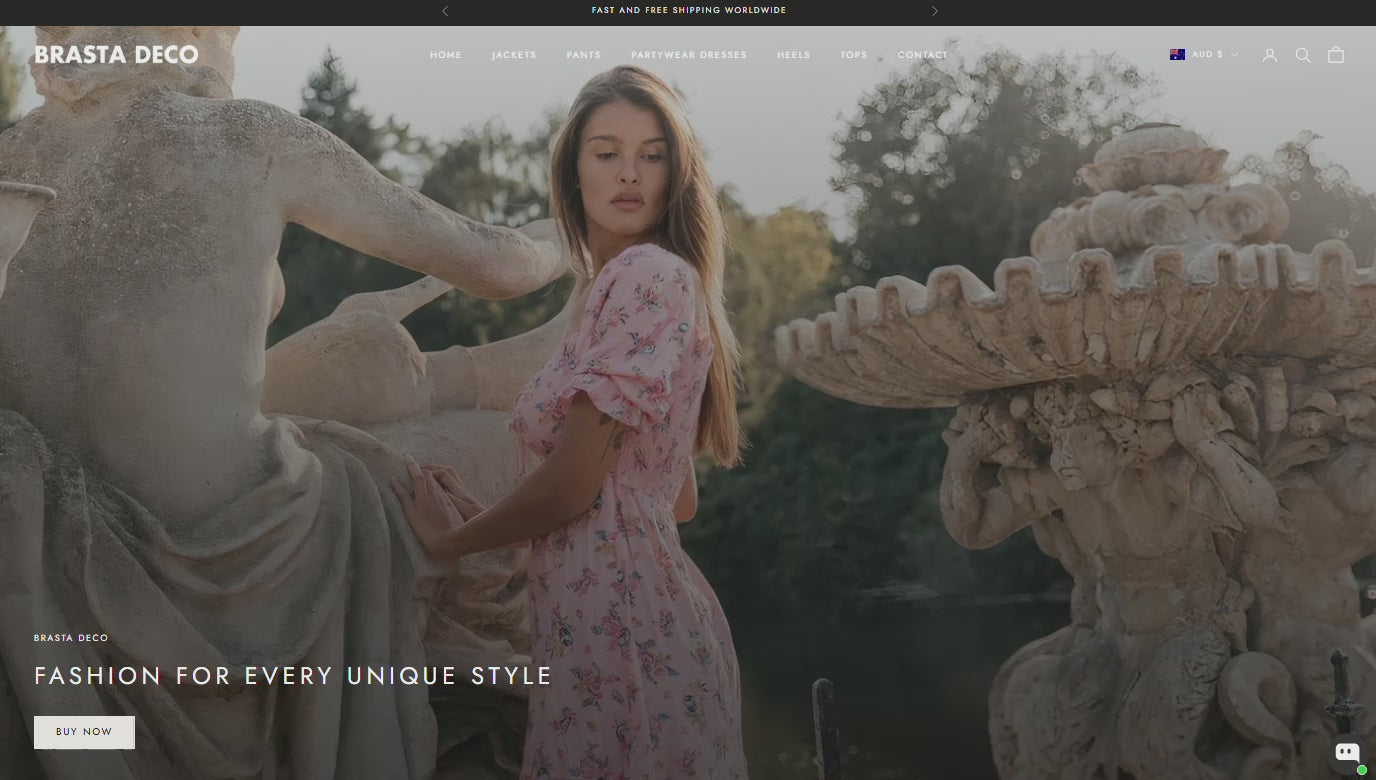Browse the Tops category
The height and width of the screenshot is (780, 1376).
click(x=853, y=55)
